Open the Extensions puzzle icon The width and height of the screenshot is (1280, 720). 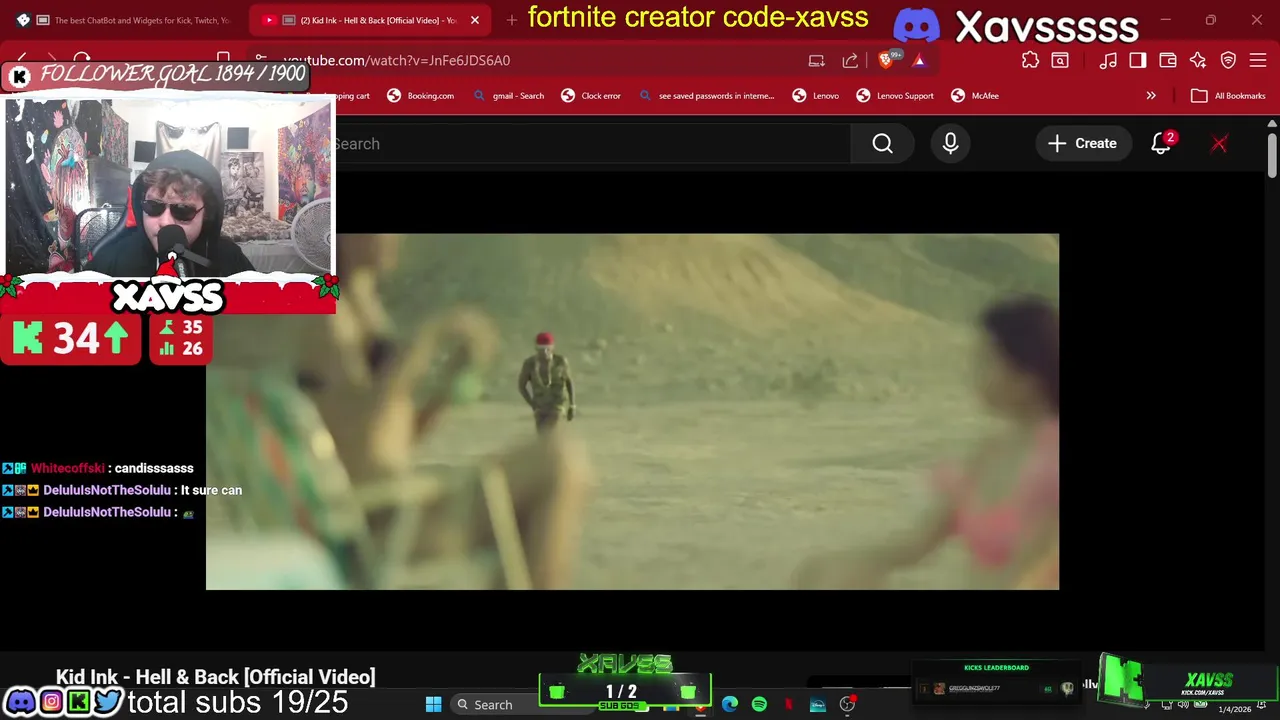click(1030, 60)
